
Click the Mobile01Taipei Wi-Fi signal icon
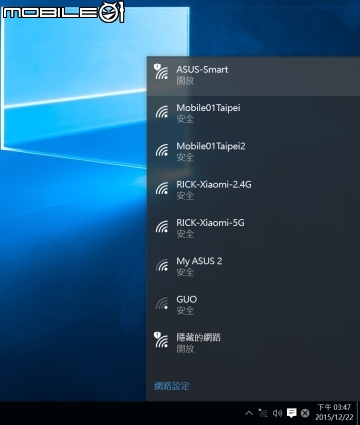[162, 112]
